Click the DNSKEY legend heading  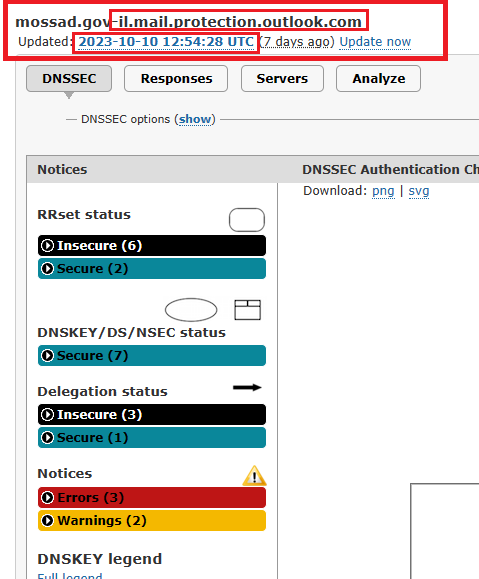(100, 559)
